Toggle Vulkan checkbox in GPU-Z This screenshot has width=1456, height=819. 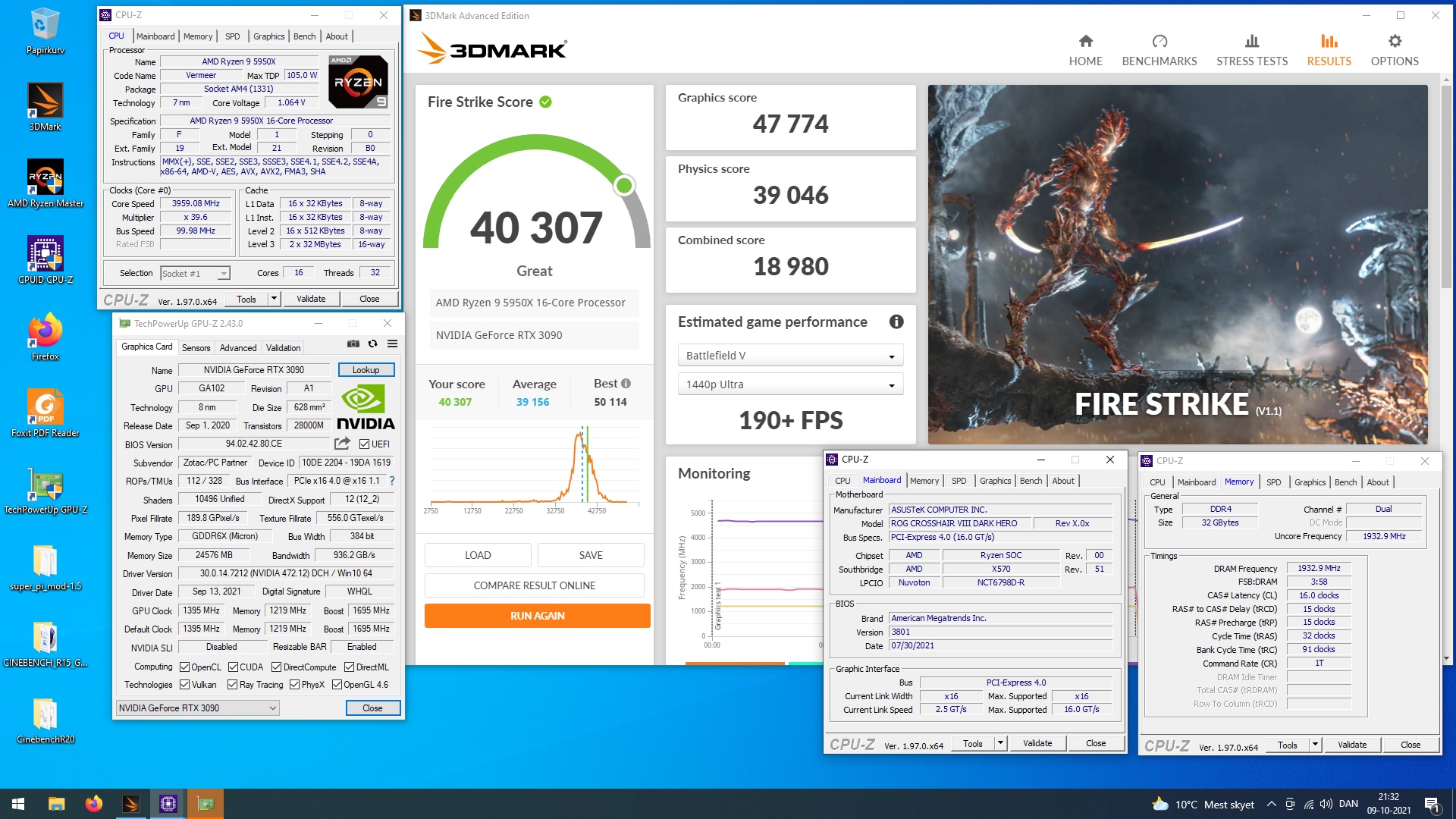coord(184,684)
